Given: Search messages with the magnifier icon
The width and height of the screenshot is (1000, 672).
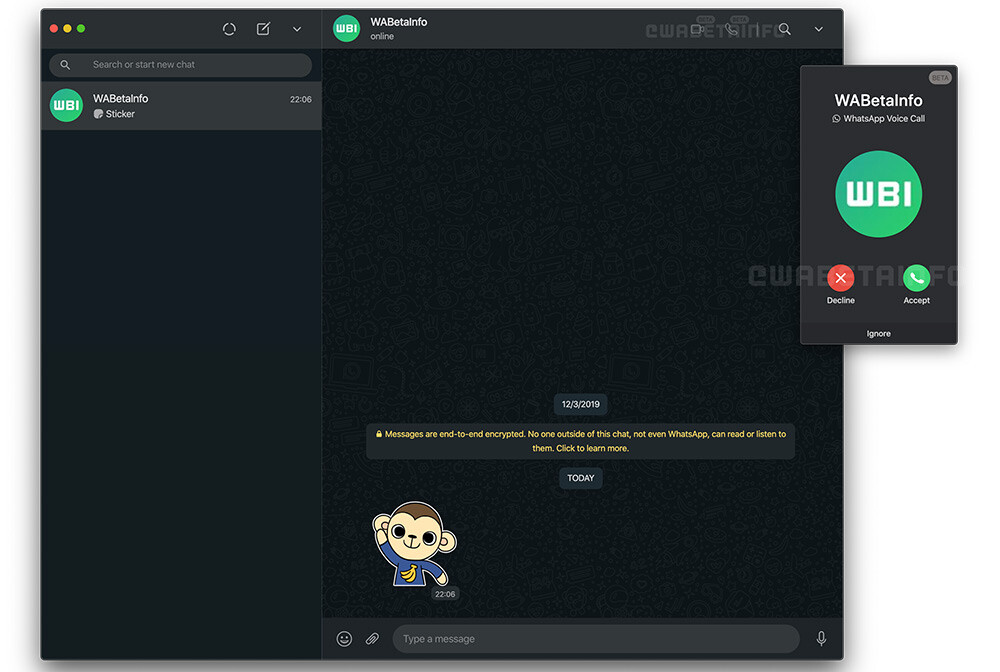Looking at the screenshot, I should (x=785, y=30).
